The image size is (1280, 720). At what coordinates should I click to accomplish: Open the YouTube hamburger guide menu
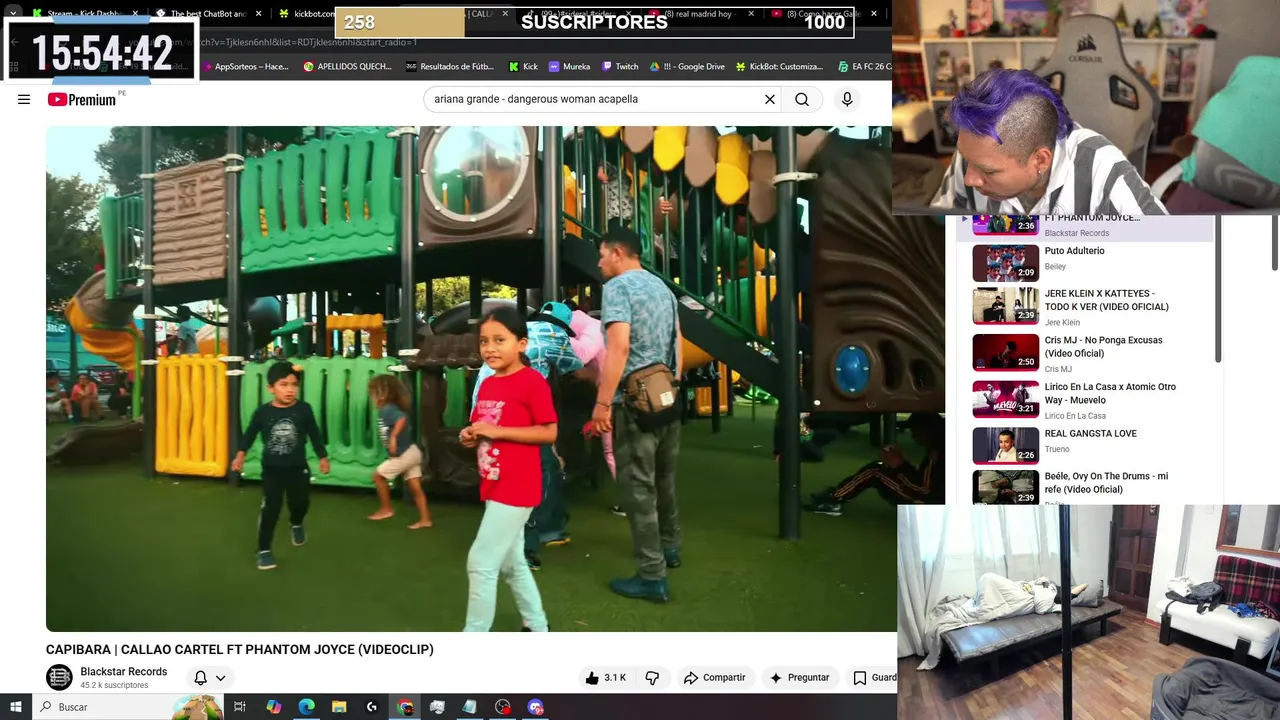pyautogui.click(x=24, y=99)
